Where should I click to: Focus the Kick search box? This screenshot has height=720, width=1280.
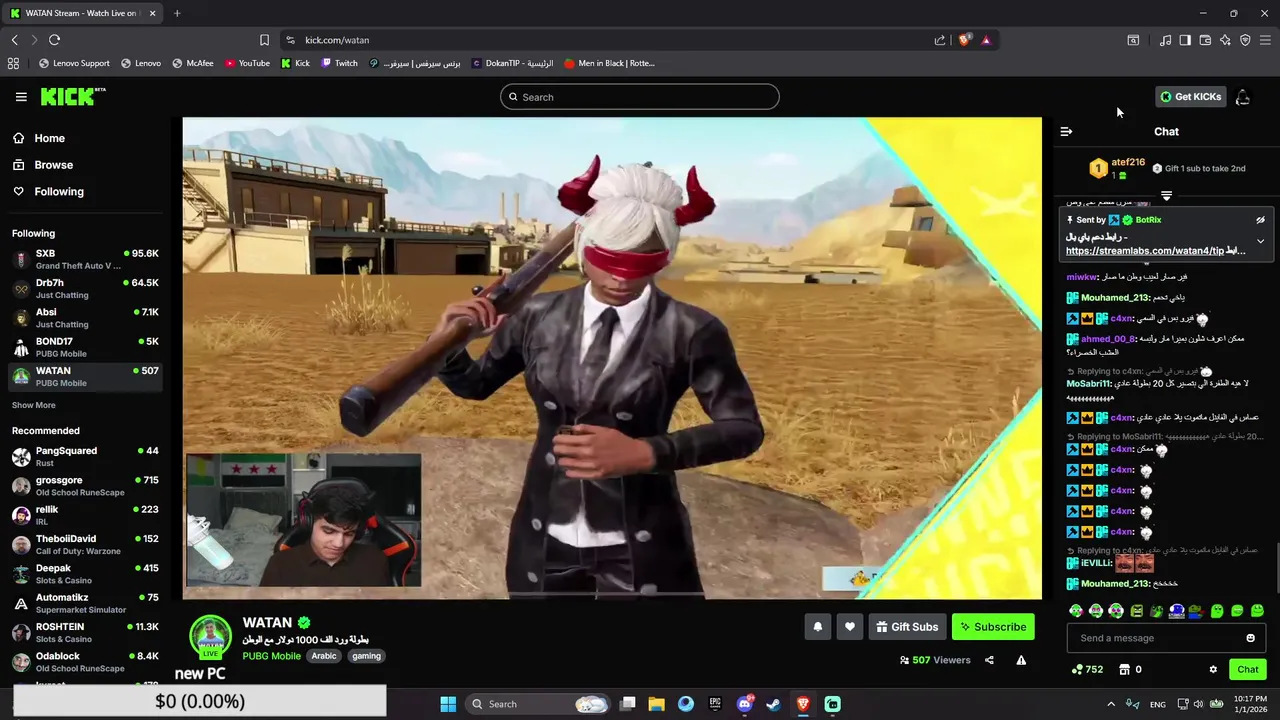640,97
